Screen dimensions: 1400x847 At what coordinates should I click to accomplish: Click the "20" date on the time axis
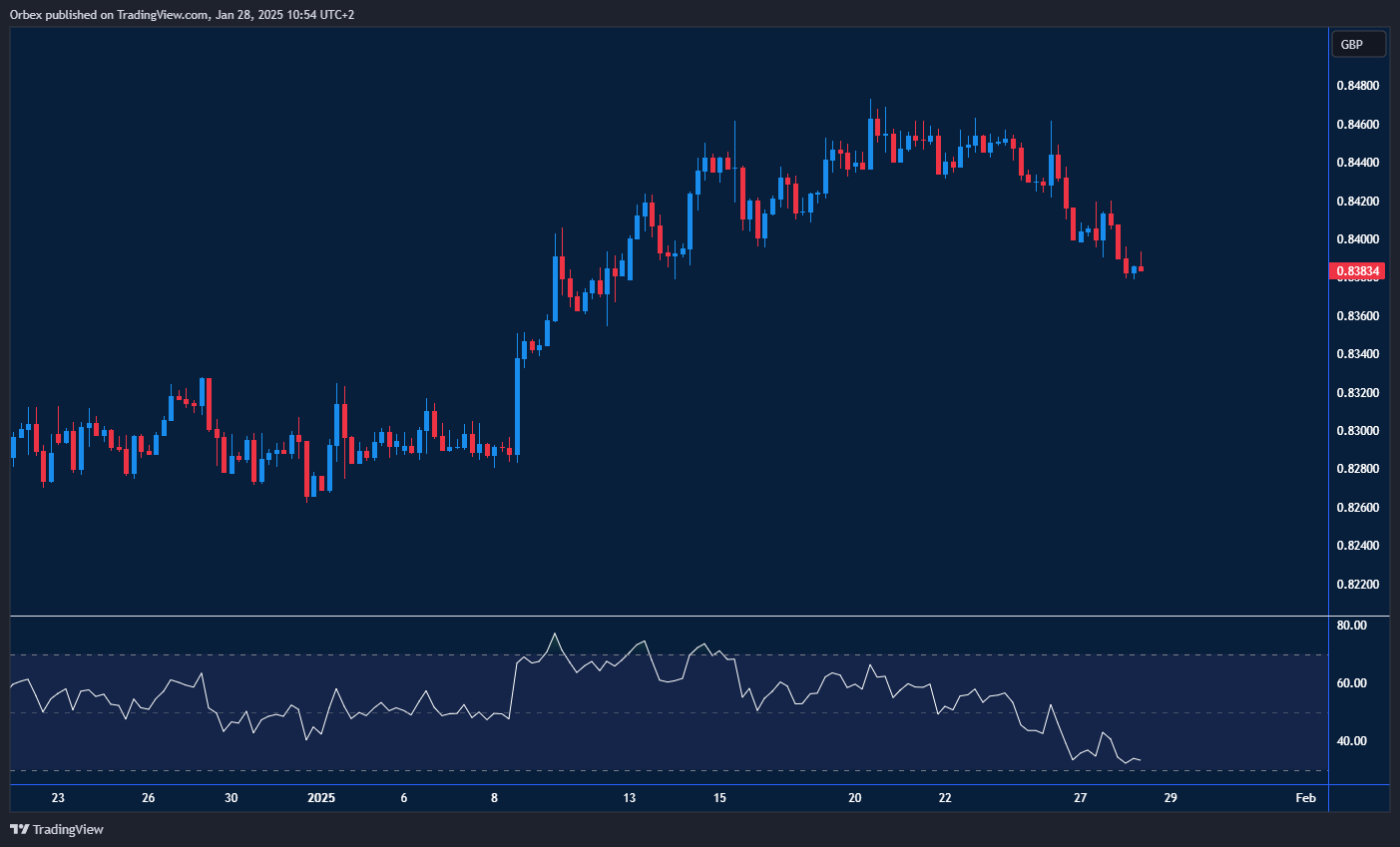(x=854, y=797)
